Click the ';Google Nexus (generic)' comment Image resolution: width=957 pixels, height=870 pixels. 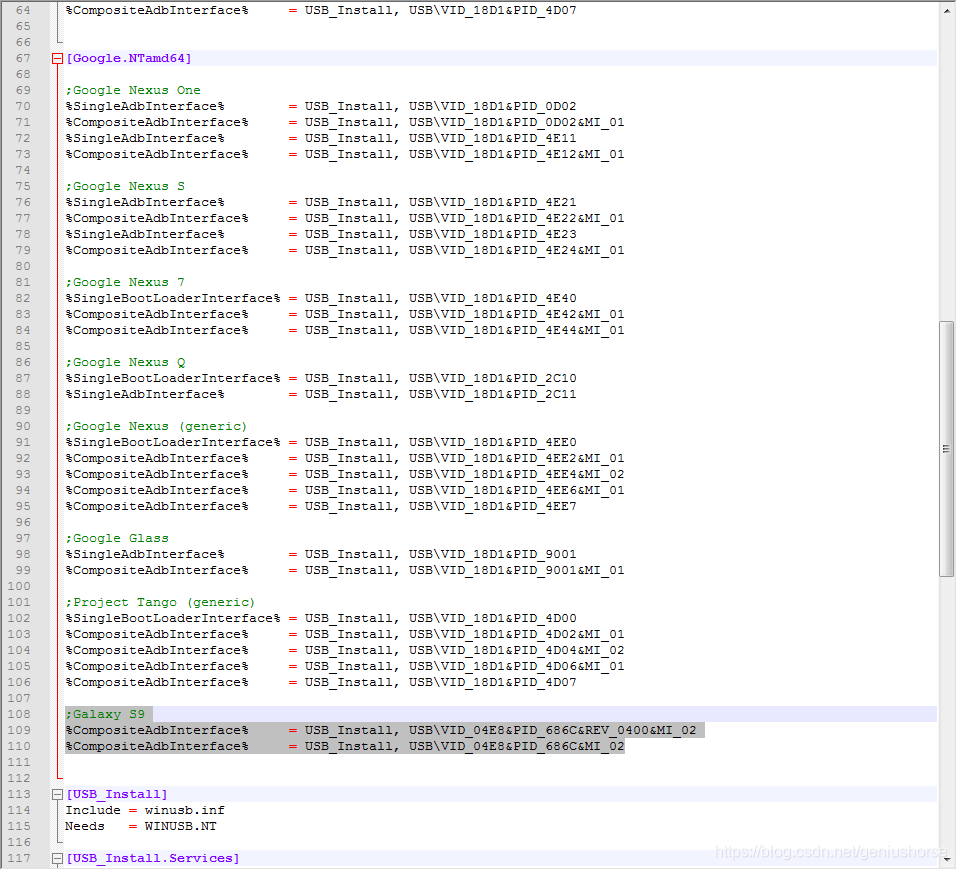pos(156,426)
